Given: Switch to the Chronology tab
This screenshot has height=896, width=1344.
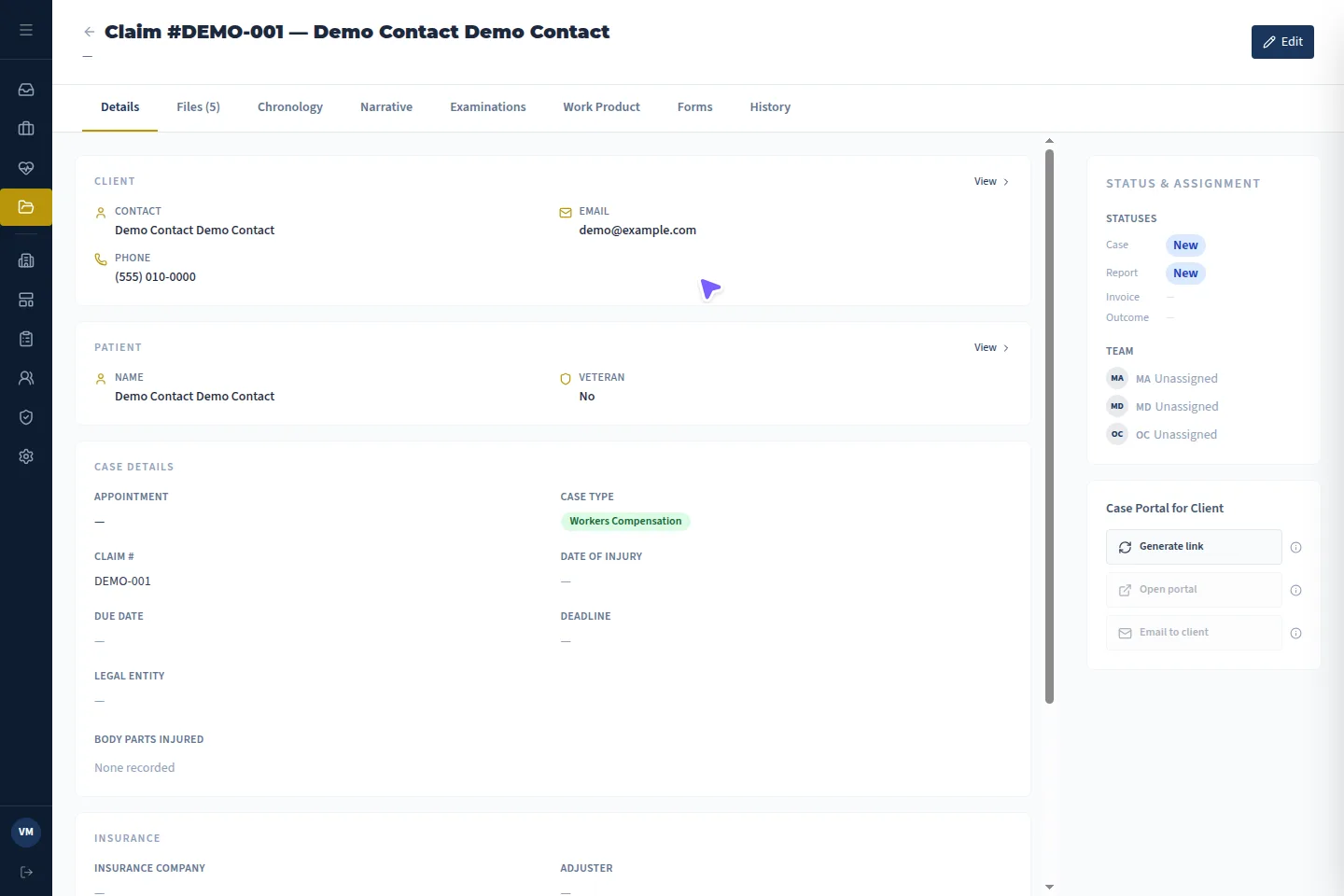Looking at the screenshot, I should (290, 107).
